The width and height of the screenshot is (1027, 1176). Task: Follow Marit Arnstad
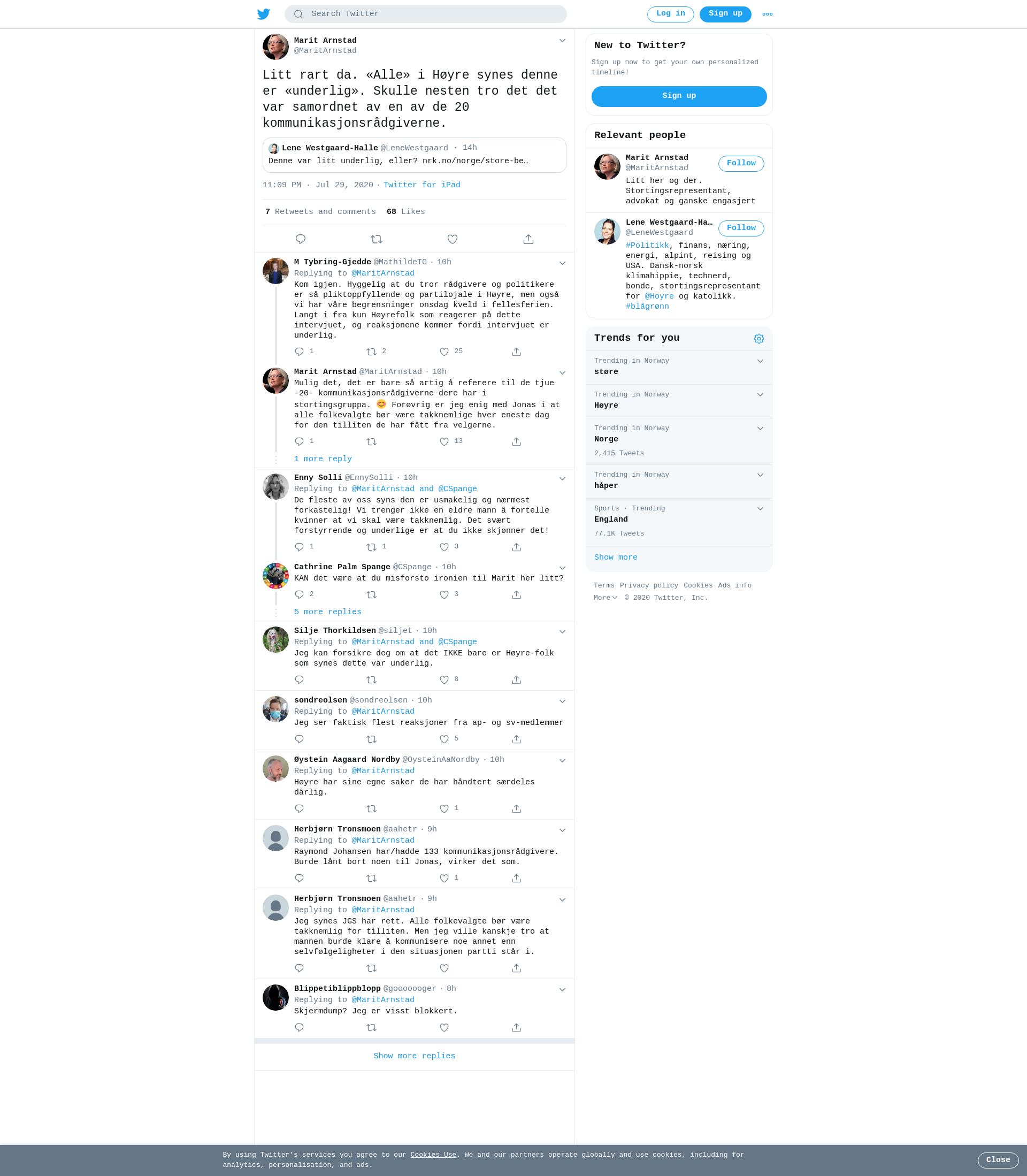(741, 163)
